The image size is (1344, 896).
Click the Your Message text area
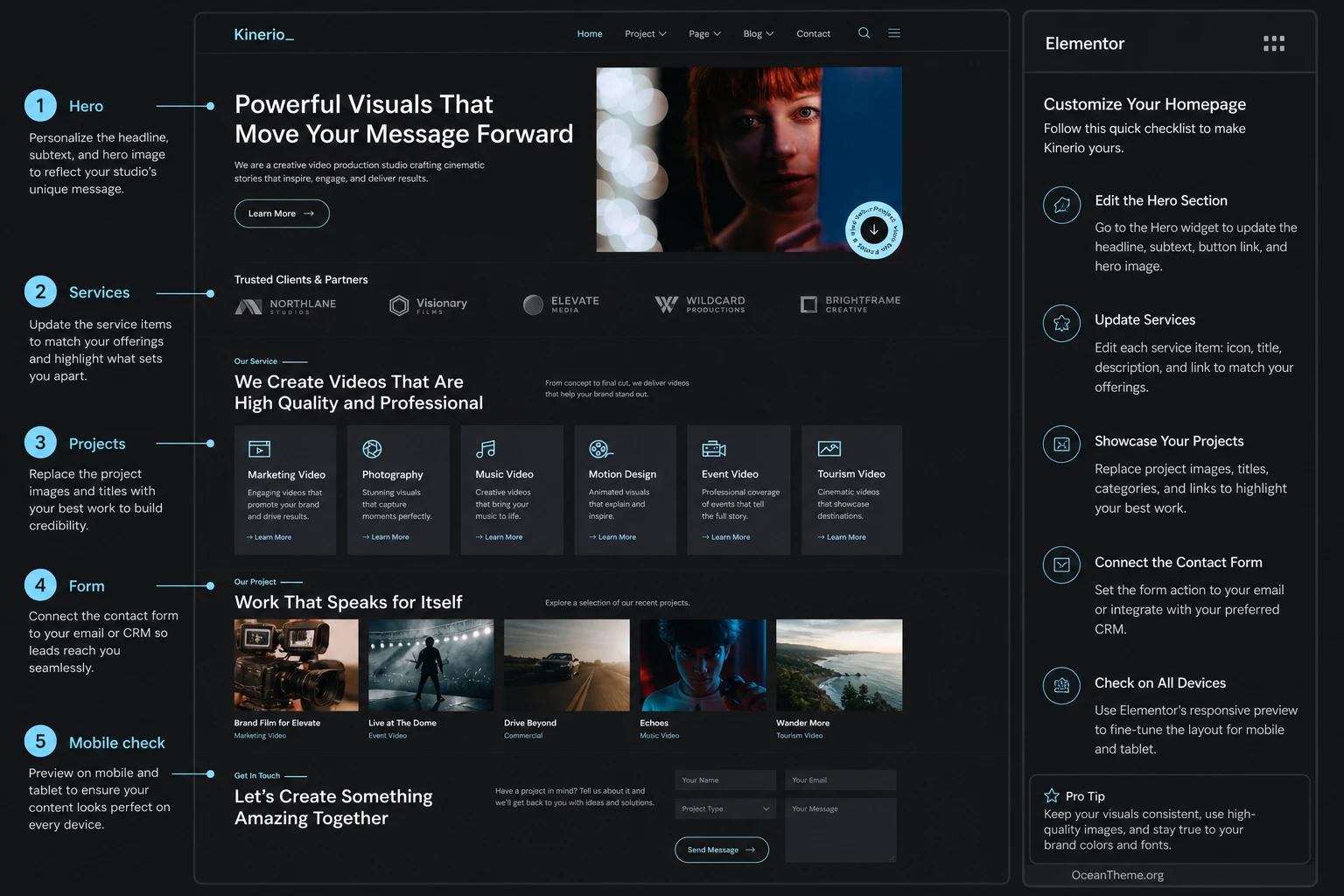pos(840,829)
